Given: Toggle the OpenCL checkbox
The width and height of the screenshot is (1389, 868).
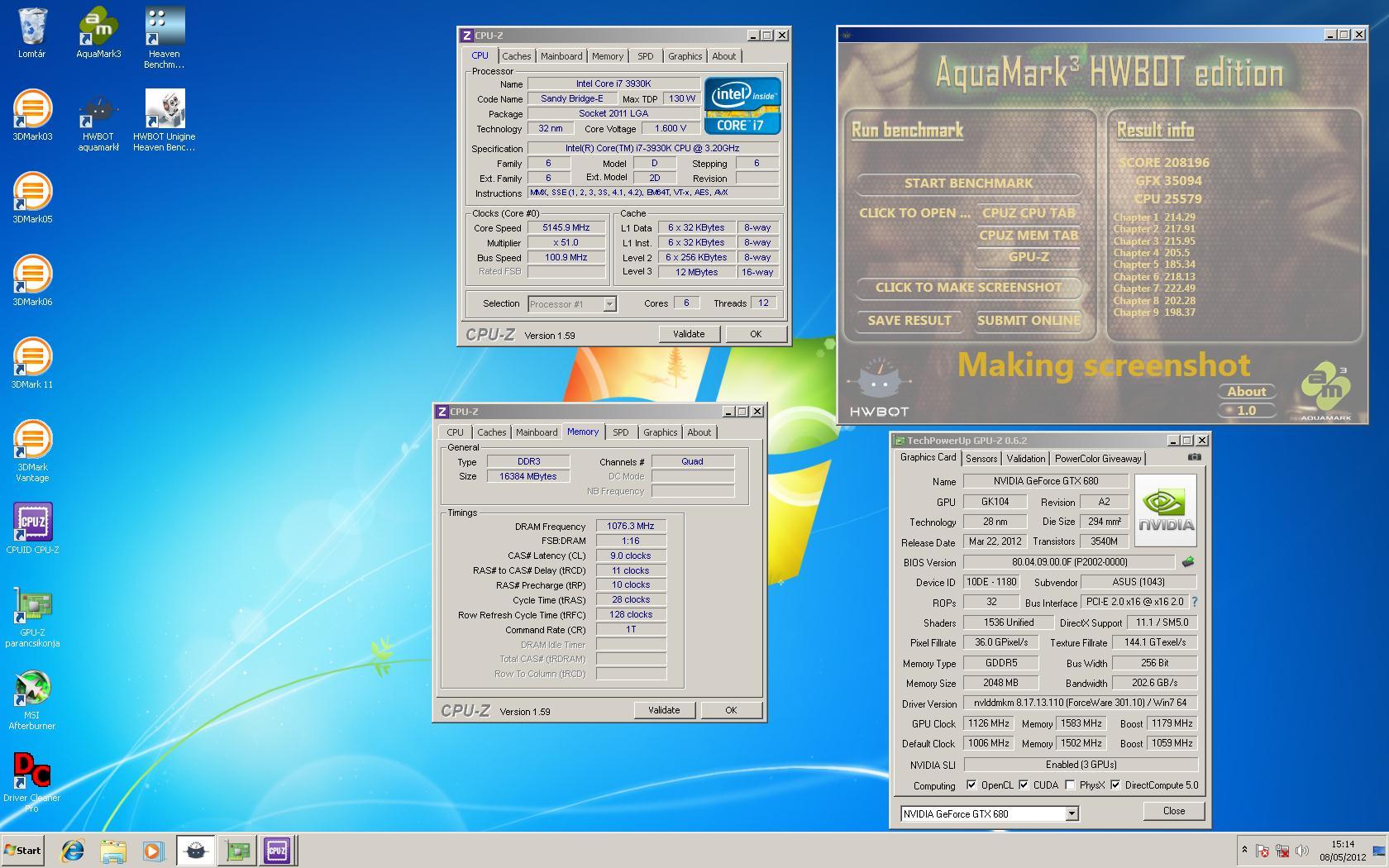Looking at the screenshot, I should coord(971,785).
